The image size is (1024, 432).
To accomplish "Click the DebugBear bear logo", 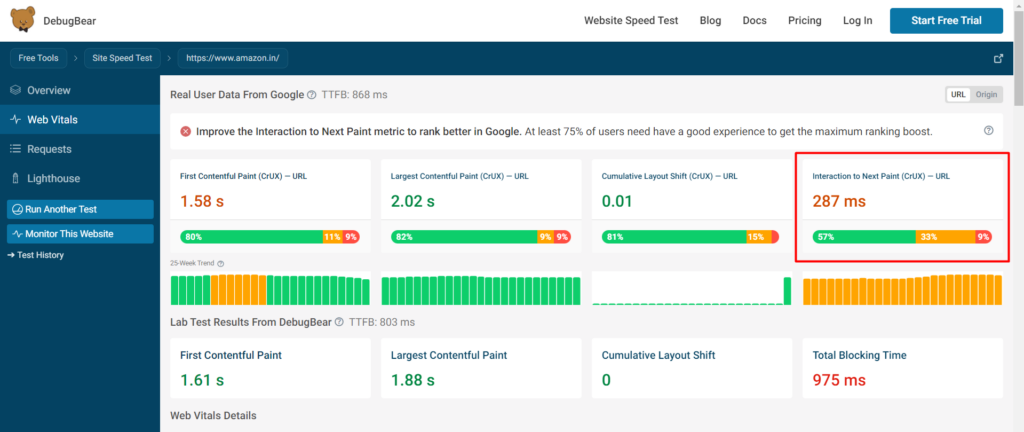I will (22, 20).
